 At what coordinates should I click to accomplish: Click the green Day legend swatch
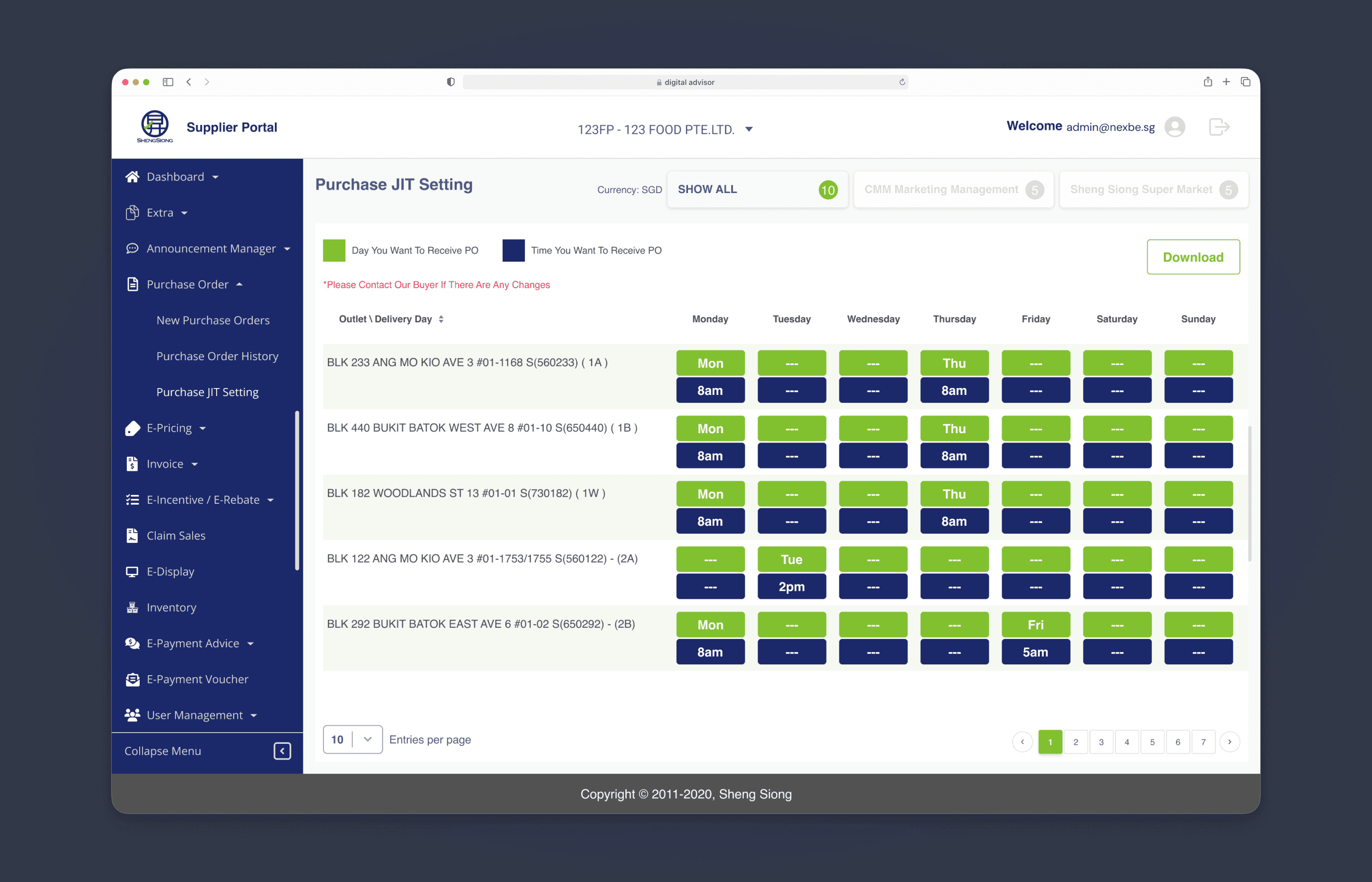(x=334, y=250)
